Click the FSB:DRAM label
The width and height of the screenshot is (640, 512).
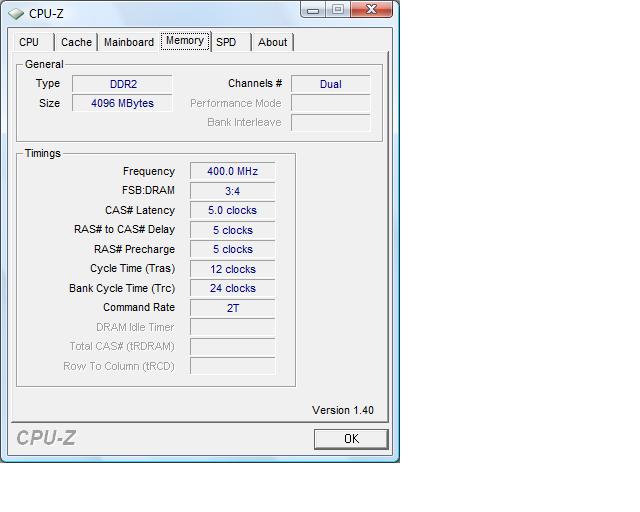pyautogui.click(x=148, y=190)
